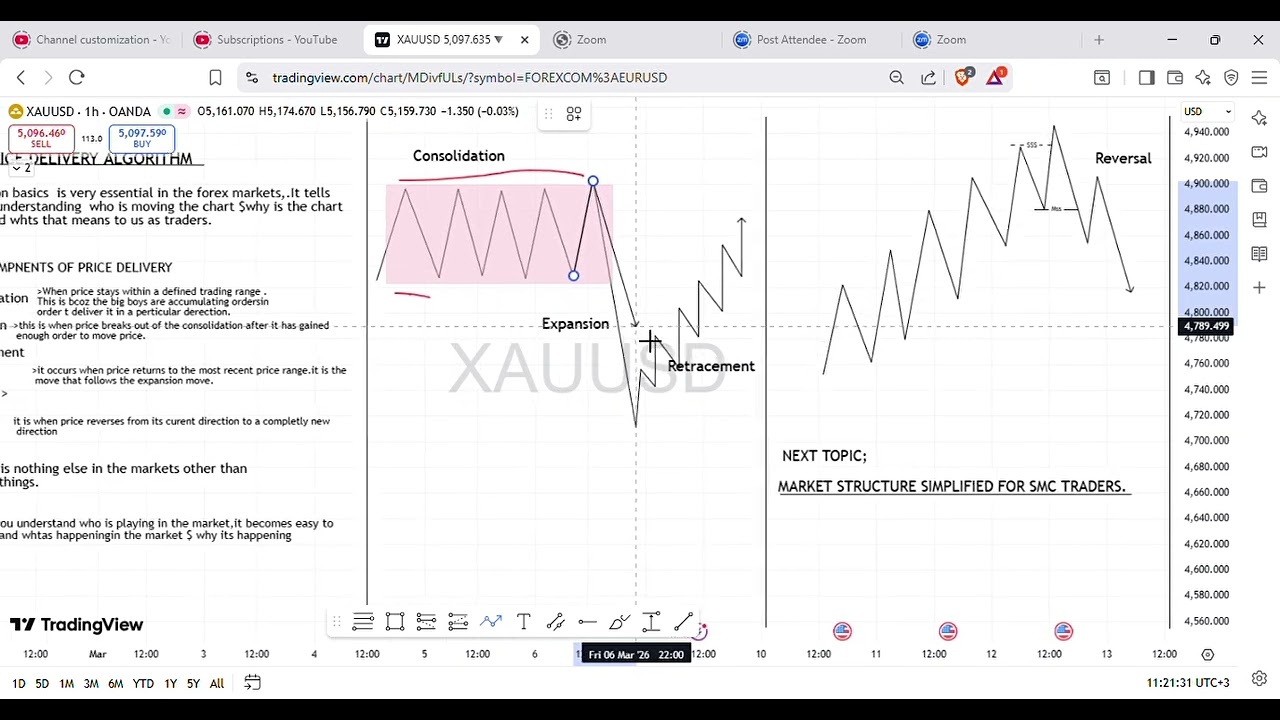1280x720 pixels.
Task: Set chart range to YTD
Action: click(143, 684)
